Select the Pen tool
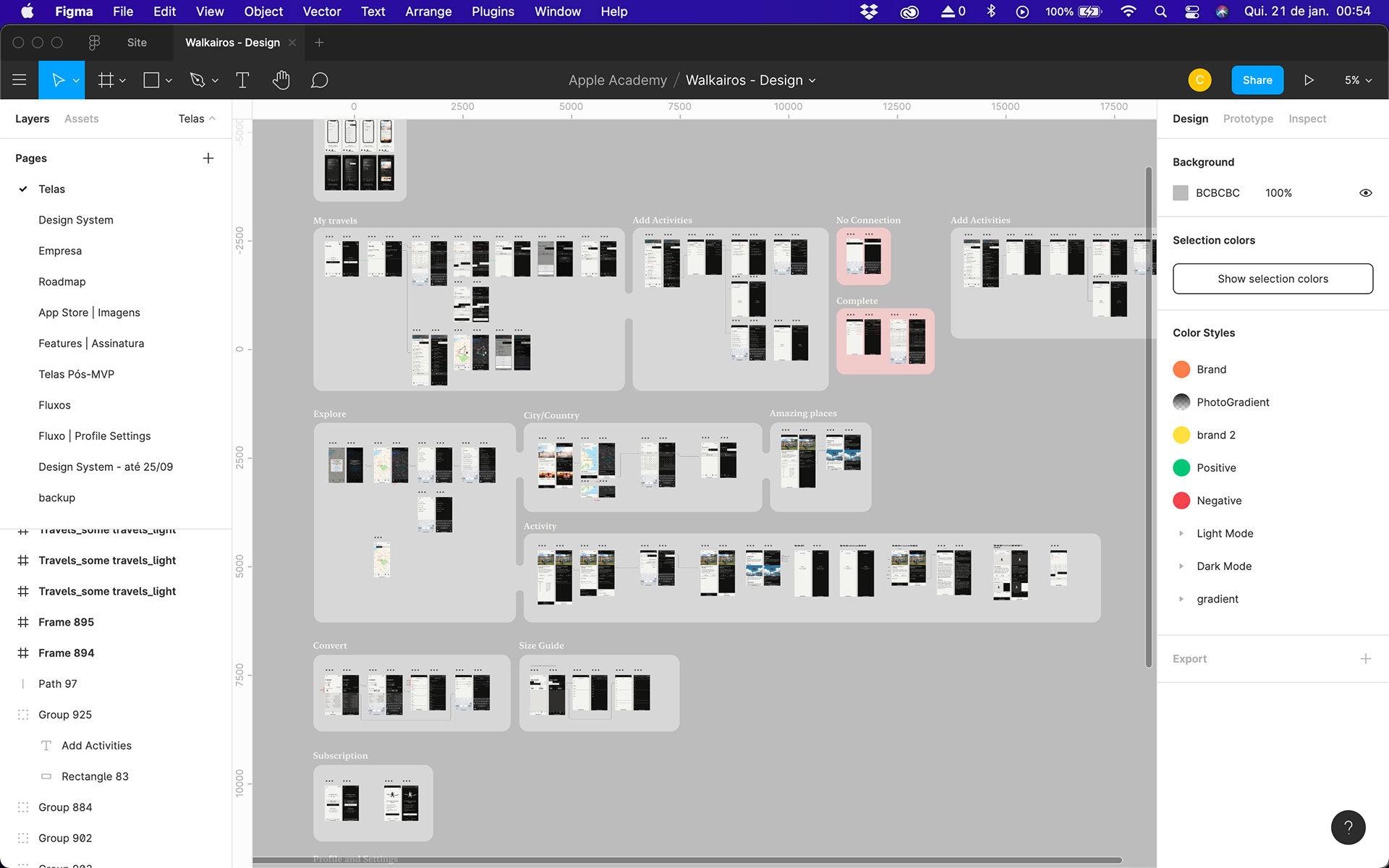 tap(197, 80)
